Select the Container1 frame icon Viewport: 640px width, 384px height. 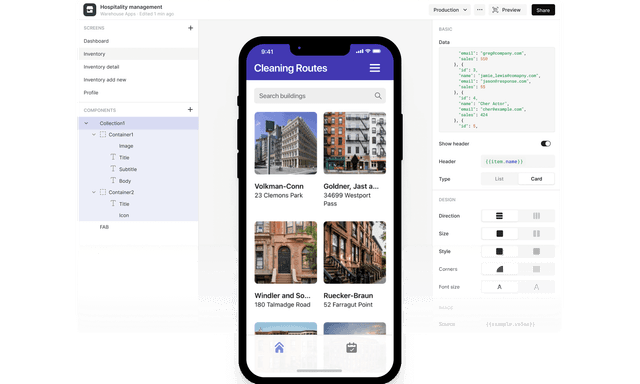pyautogui.click(x=103, y=134)
